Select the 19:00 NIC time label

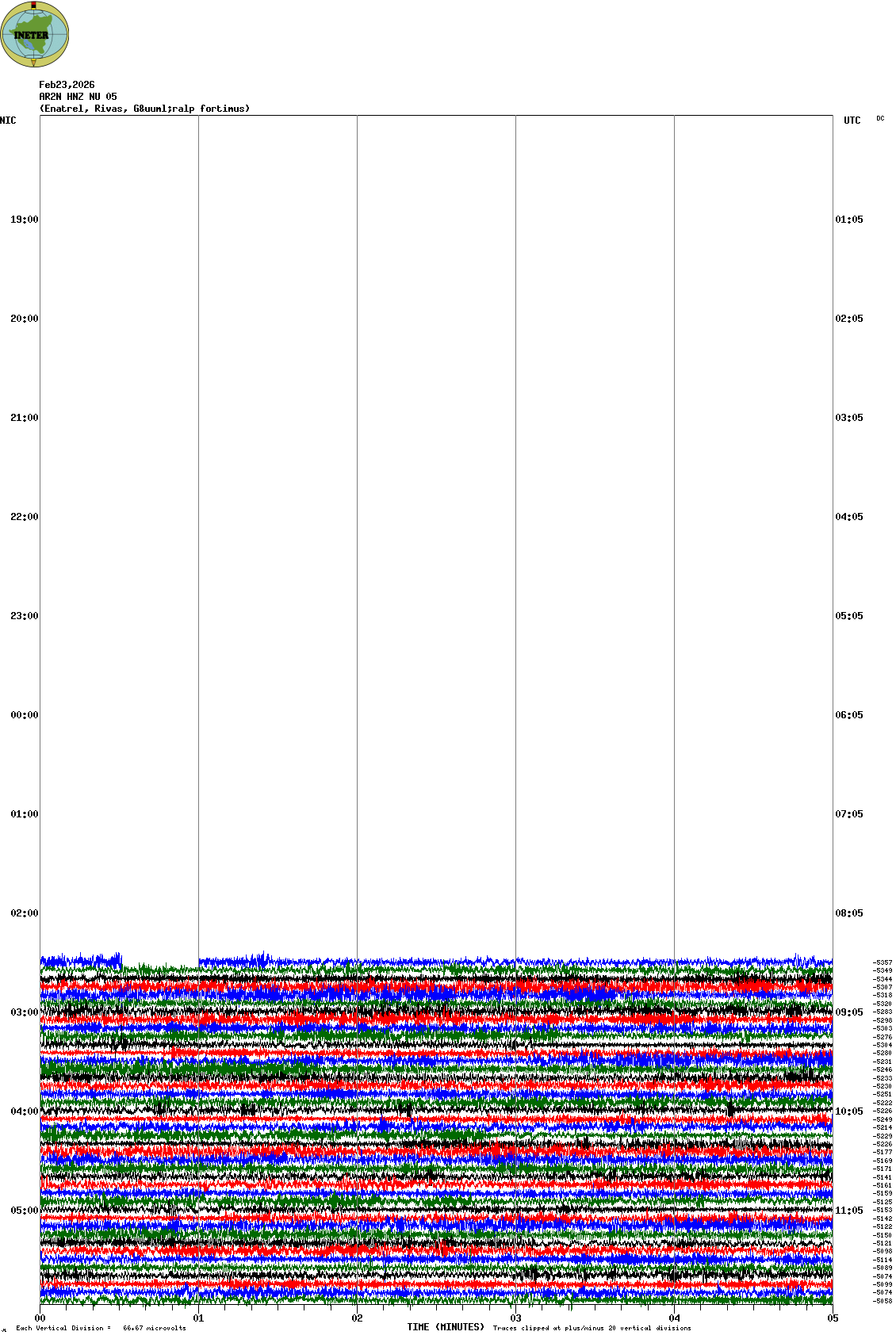coord(24,220)
